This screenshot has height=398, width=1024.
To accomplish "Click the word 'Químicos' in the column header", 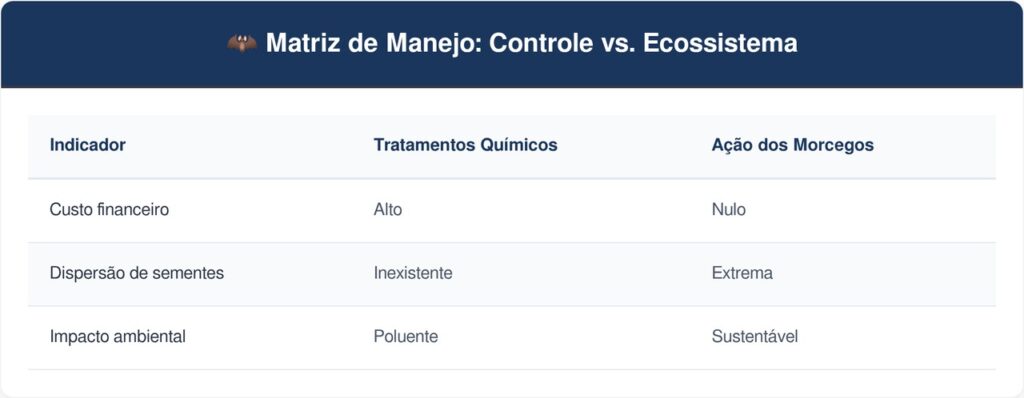I will click(519, 145).
